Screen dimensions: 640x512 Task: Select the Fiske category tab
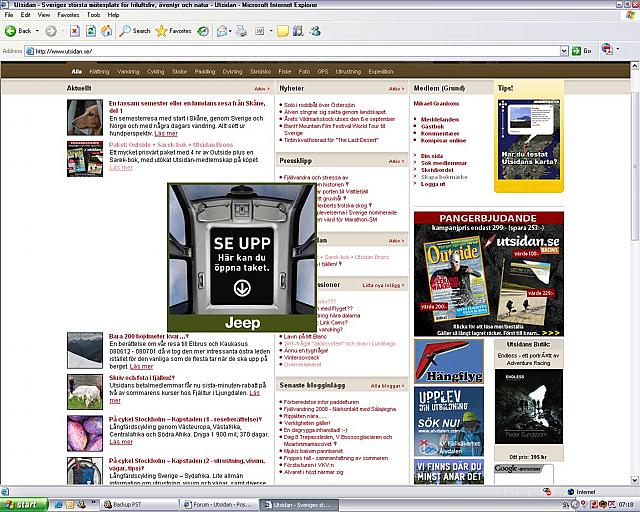coord(285,71)
